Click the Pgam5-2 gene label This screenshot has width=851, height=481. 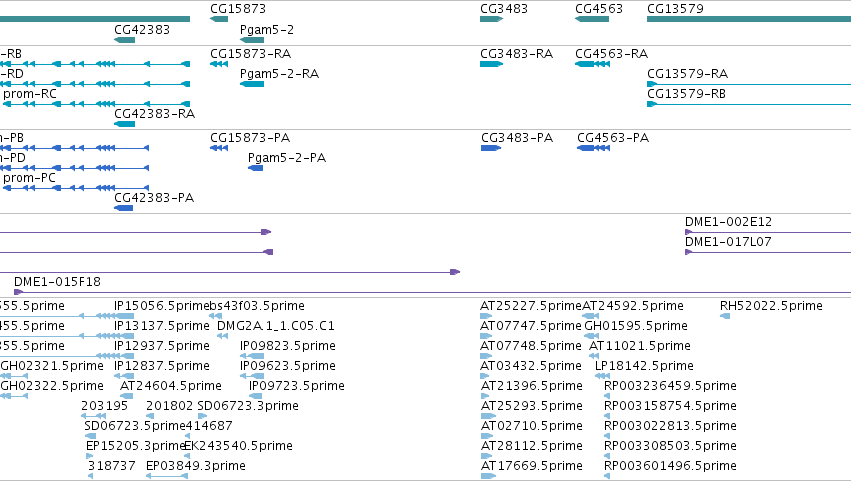pos(266,30)
